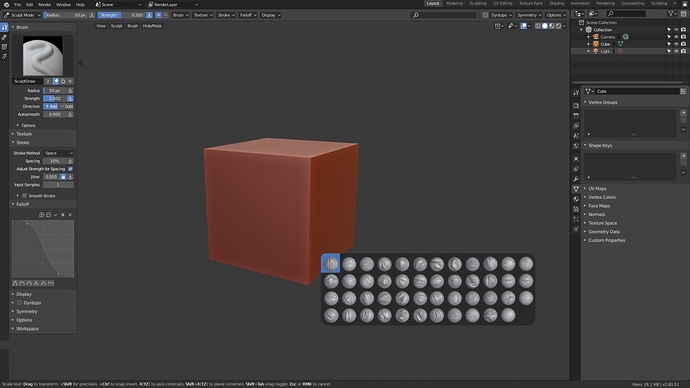Enable the Smooth Stroke checkbox
This screenshot has width=690, height=388.
coord(25,196)
